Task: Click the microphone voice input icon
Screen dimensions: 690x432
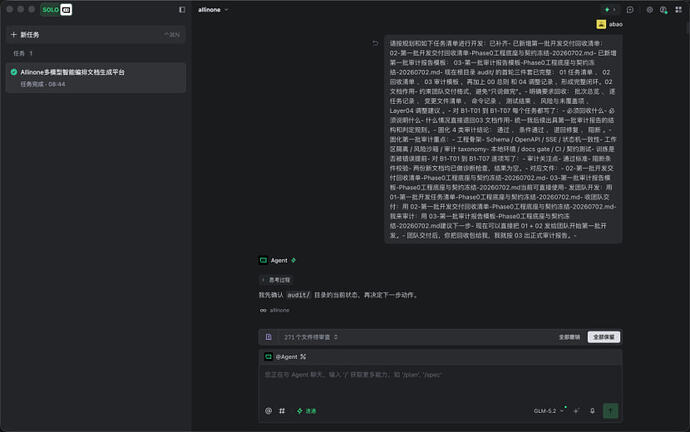Action: coord(592,411)
